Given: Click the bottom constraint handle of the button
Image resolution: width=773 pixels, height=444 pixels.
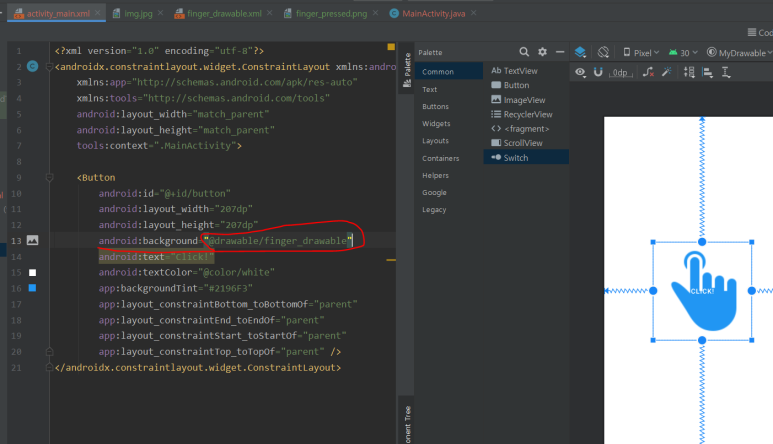Looking at the screenshot, I should click(x=702, y=340).
